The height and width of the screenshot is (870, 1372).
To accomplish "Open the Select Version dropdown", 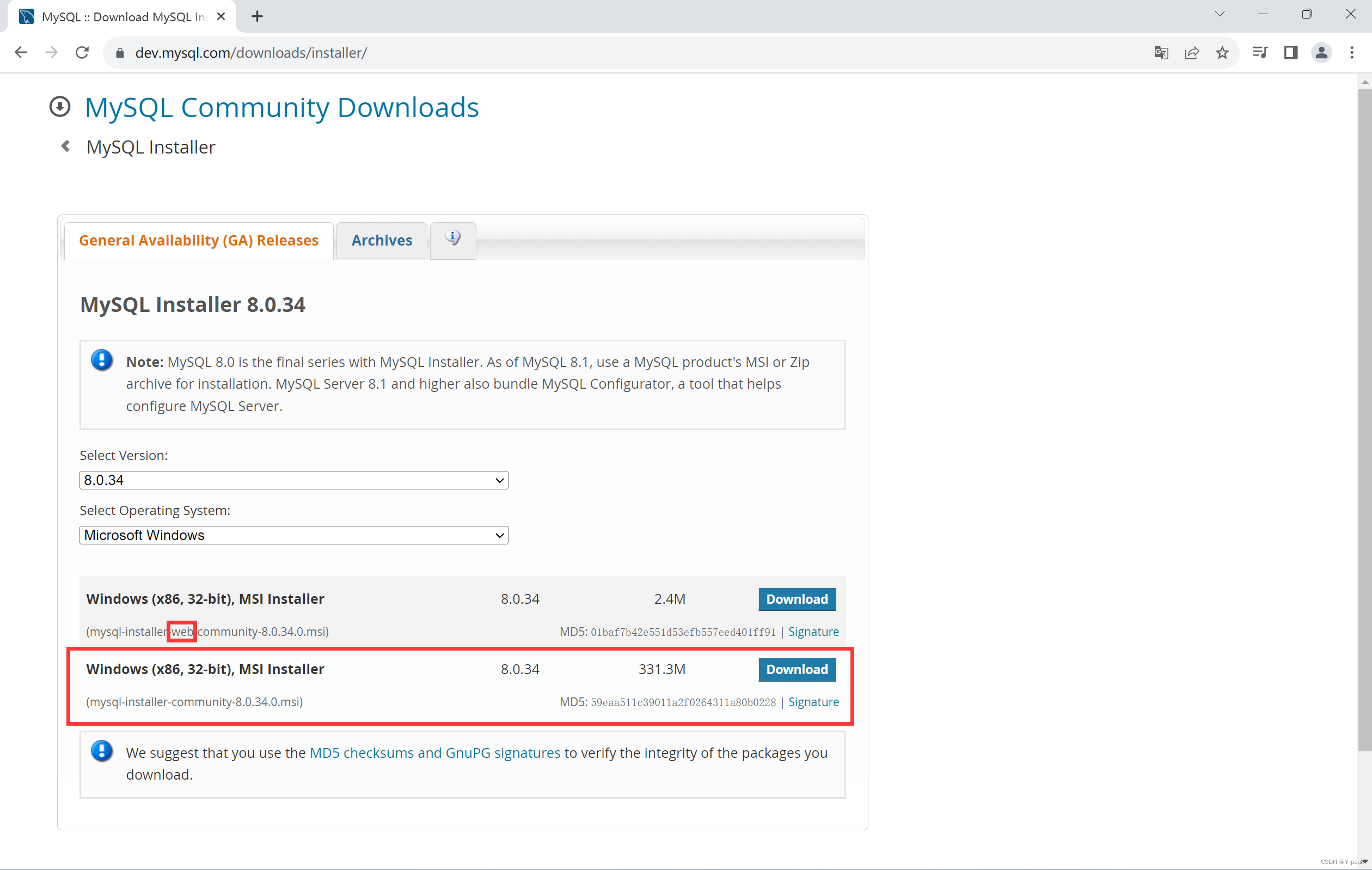I will [294, 480].
